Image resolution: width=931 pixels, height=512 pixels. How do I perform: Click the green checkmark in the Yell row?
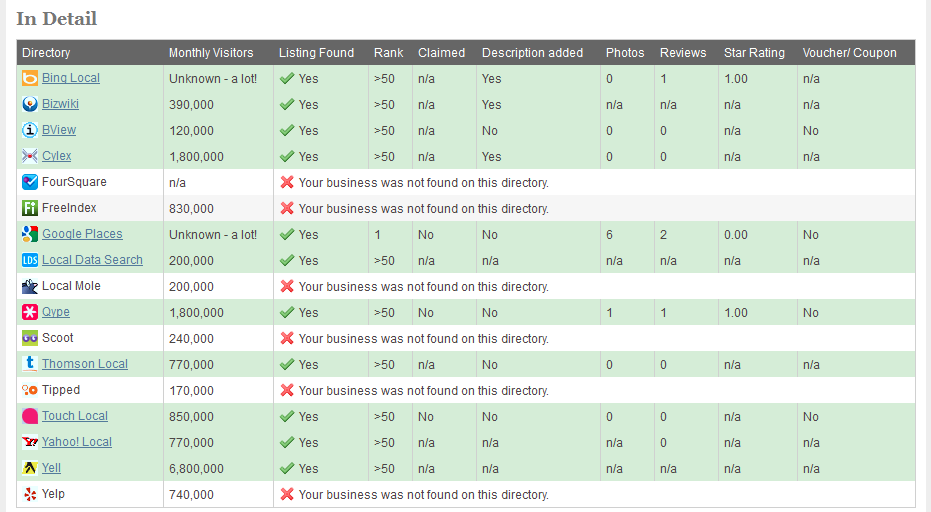tap(287, 468)
